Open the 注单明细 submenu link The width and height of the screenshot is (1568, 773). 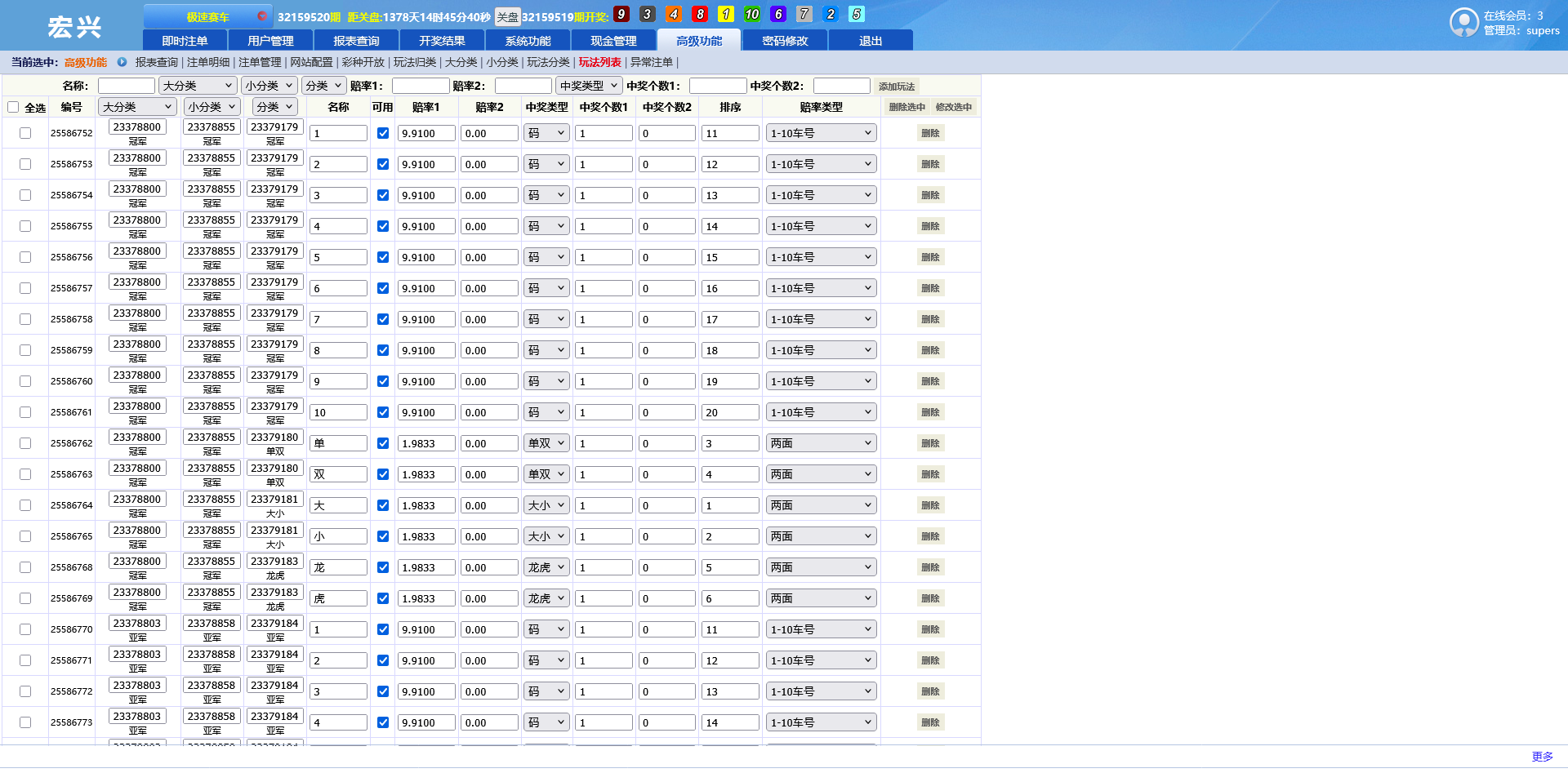(x=208, y=62)
